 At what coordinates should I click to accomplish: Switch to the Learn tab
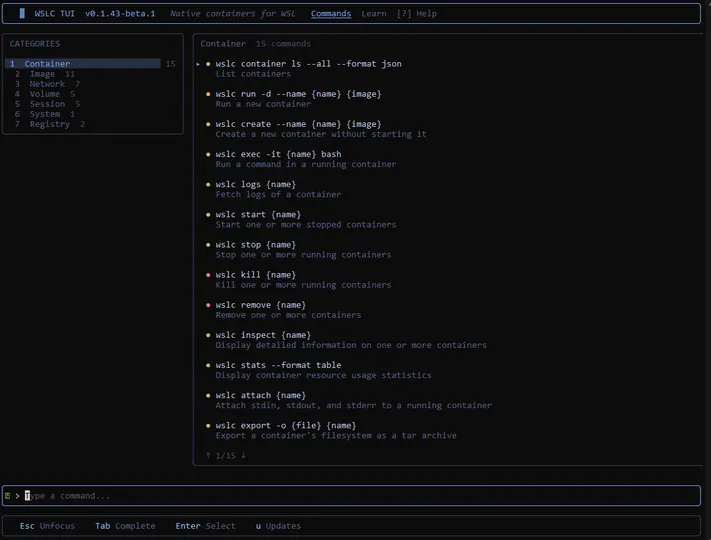[374, 14]
